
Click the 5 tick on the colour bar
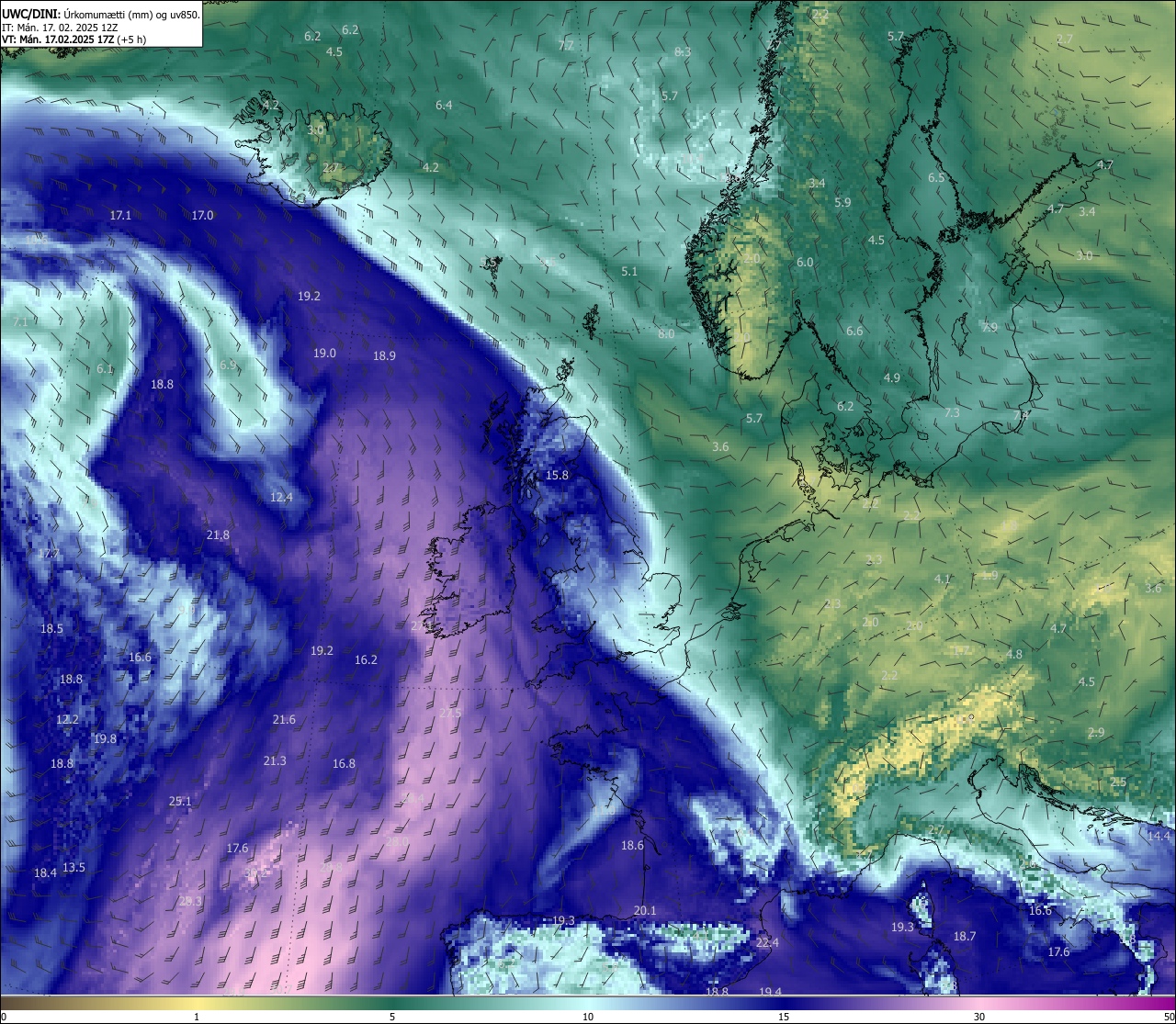[392, 1017]
